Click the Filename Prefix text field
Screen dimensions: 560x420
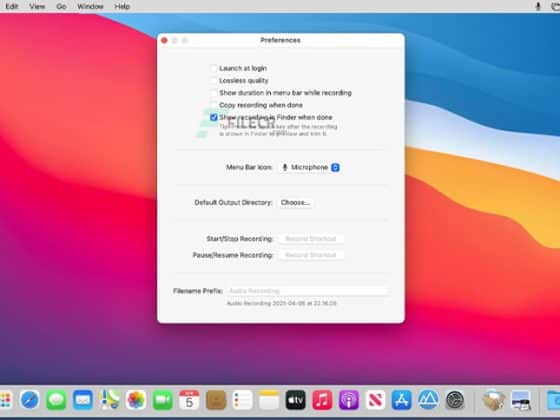[x=307, y=291]
